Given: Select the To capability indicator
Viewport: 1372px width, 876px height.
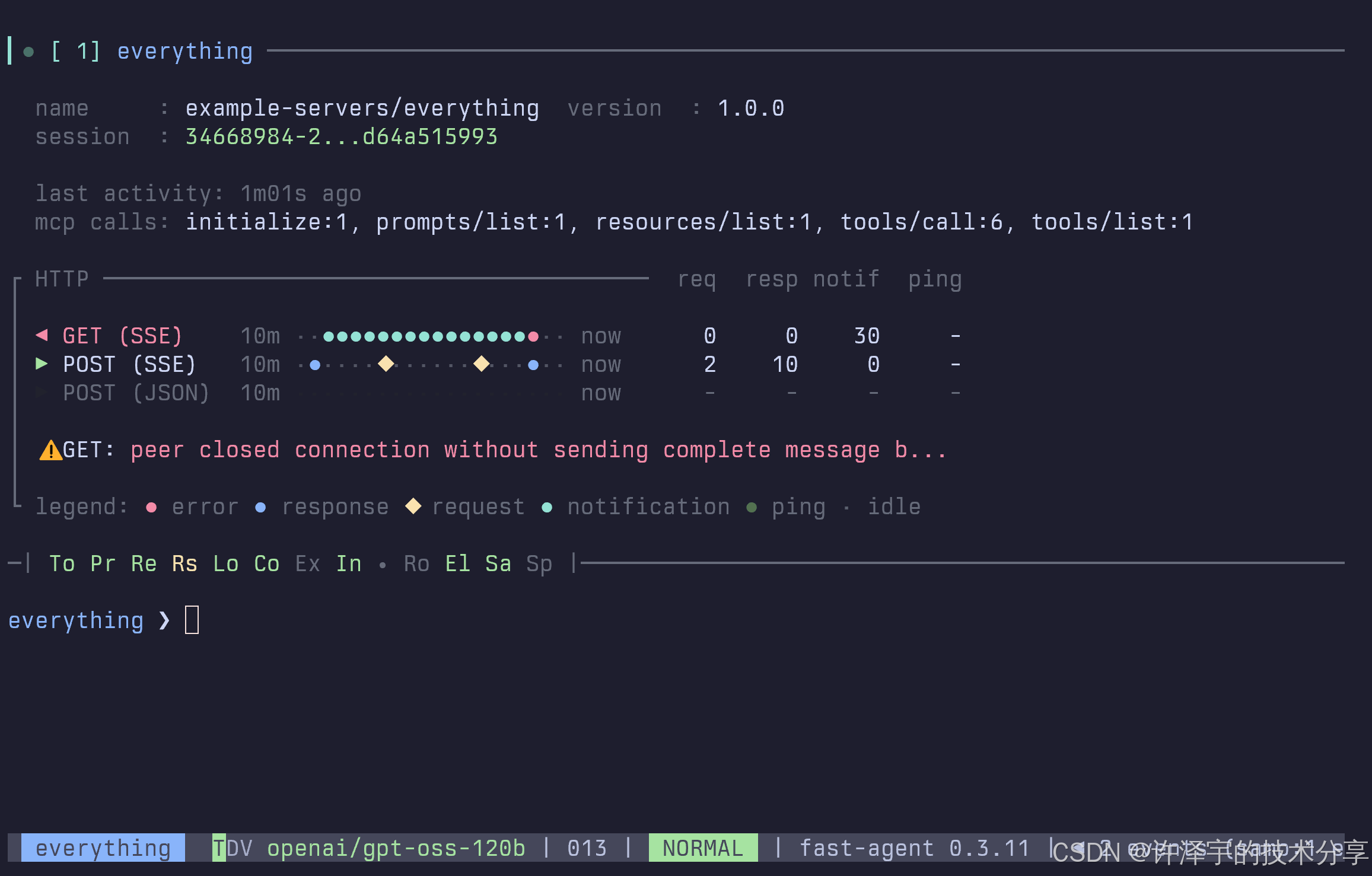Looking at the screenshot, I should [x=62, y=563].
